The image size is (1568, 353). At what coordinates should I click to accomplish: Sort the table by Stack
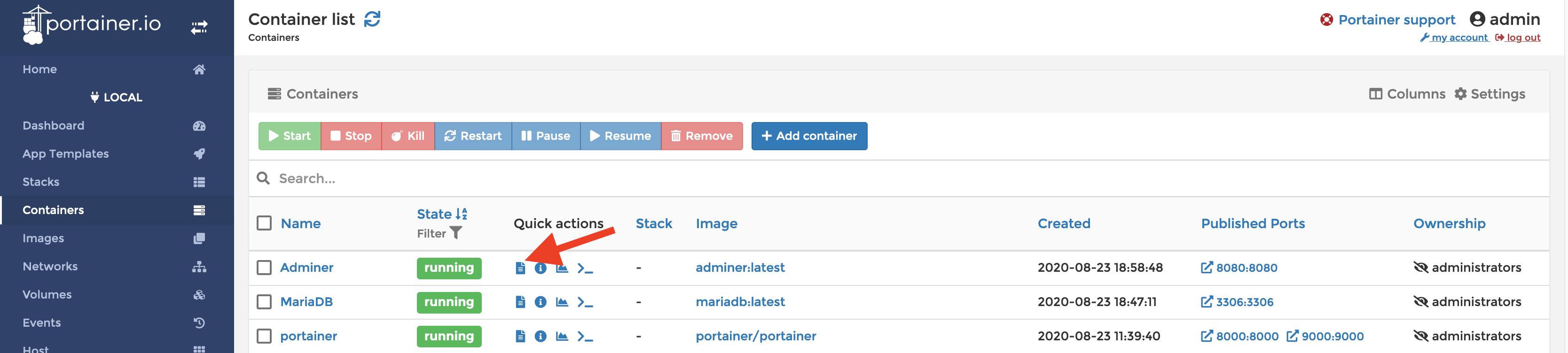(654, 223)
